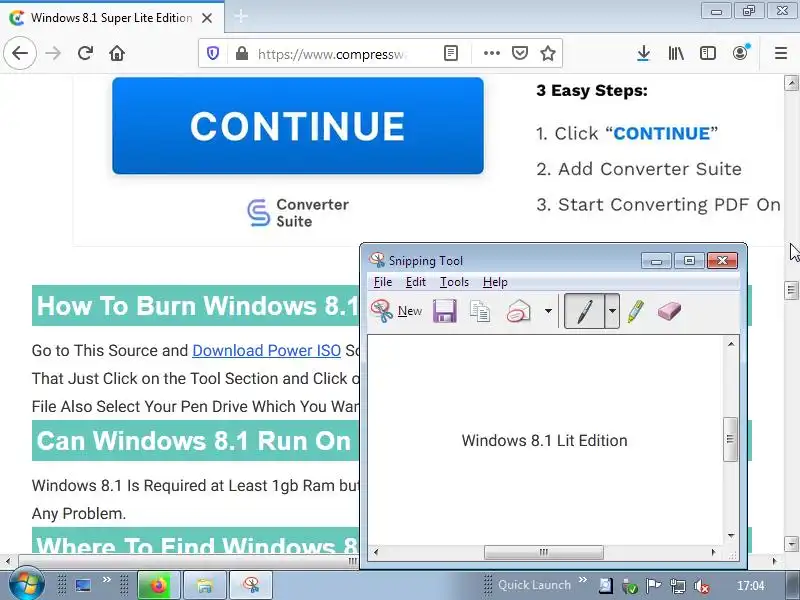Click the big blue CONTINUE button

click(x=298, y=126)
